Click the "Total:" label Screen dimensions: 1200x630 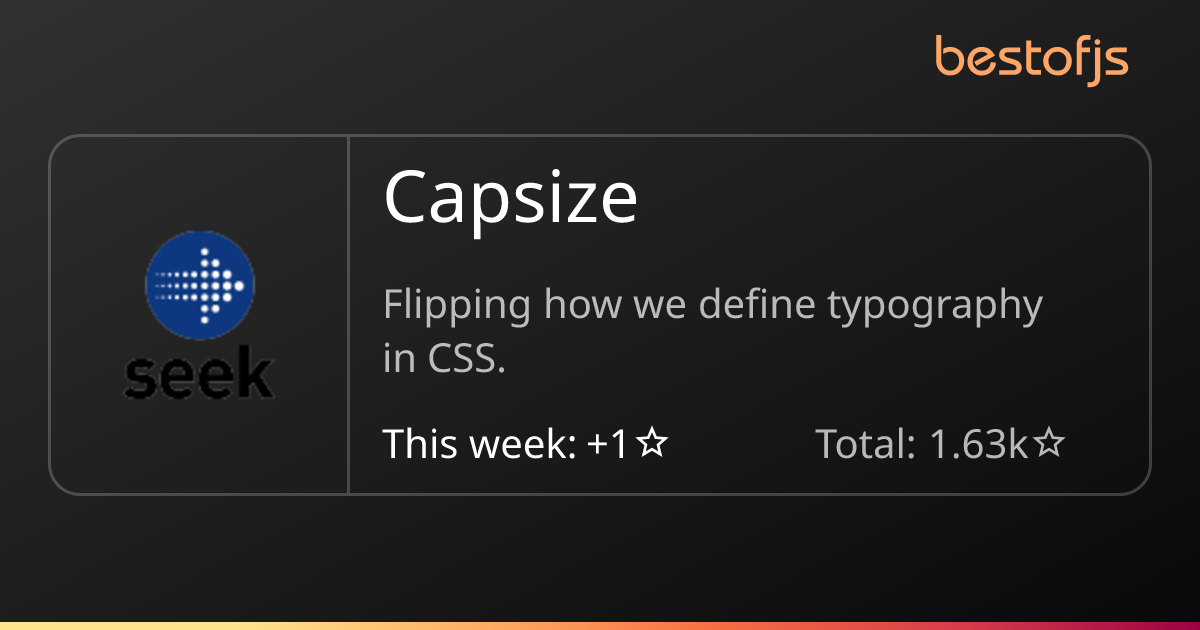coord(866,443)
